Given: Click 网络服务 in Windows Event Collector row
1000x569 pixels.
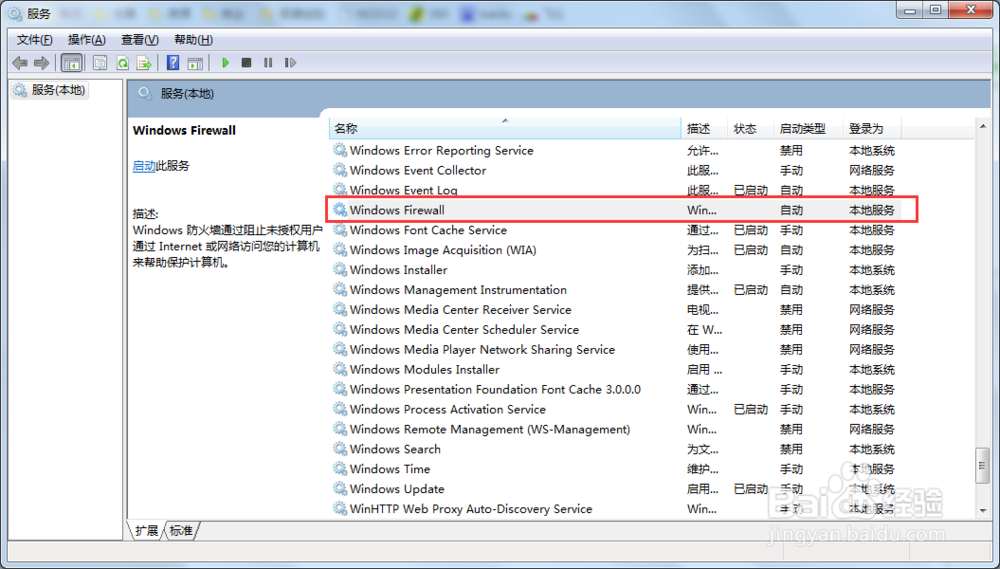Looking at the screenshot, I should [872, 170].
